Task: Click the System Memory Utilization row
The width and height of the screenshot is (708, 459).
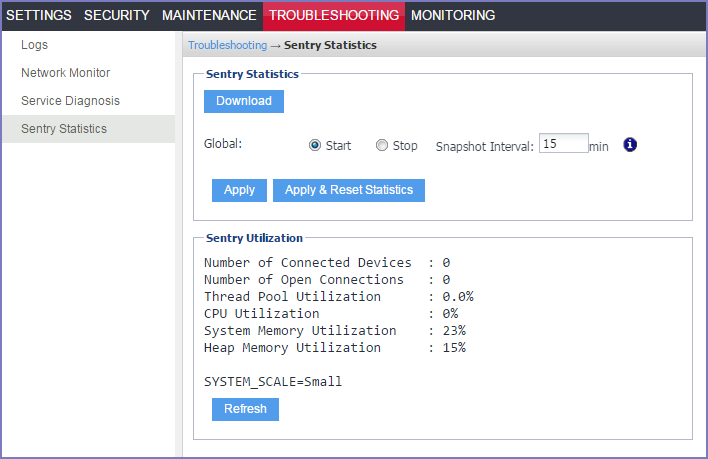Action: click(335, 331)
